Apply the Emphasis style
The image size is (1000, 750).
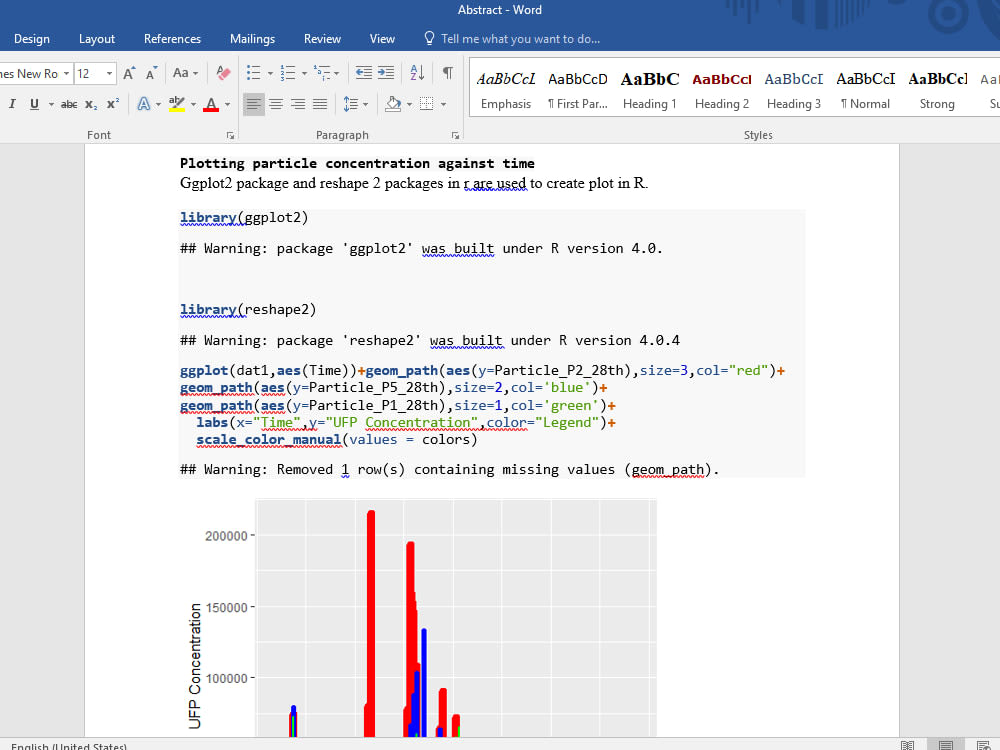click(x=506, y=90)
